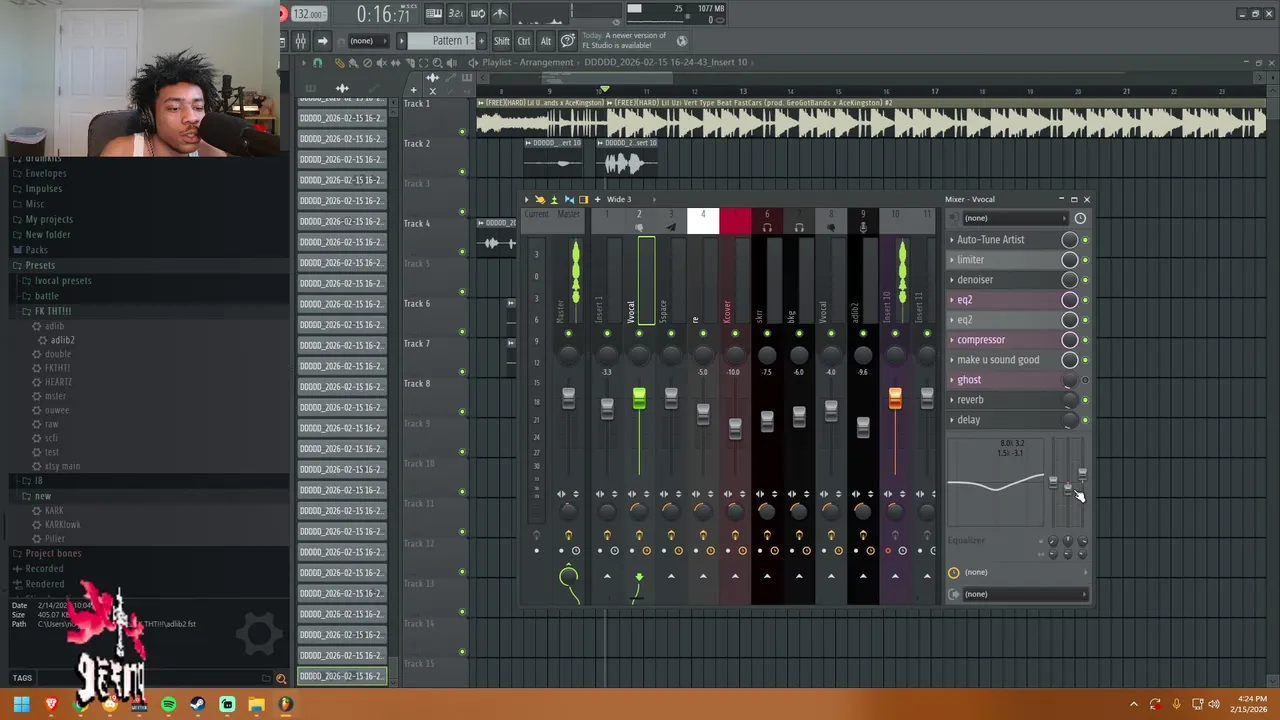Select the mute tool in playlist toolbar

(x=381, y=62)
